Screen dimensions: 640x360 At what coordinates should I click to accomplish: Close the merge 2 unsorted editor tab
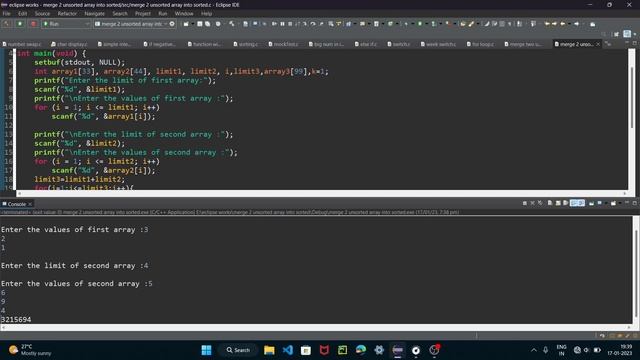click(598, 44)
